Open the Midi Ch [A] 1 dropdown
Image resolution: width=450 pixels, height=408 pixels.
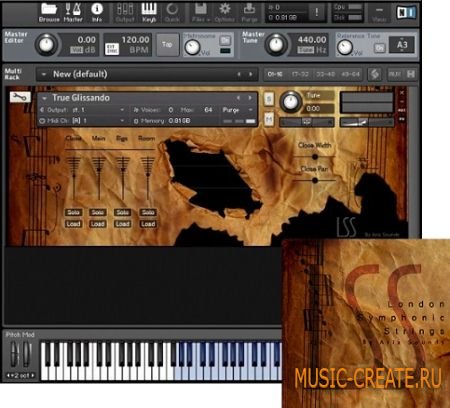[82, 121]
